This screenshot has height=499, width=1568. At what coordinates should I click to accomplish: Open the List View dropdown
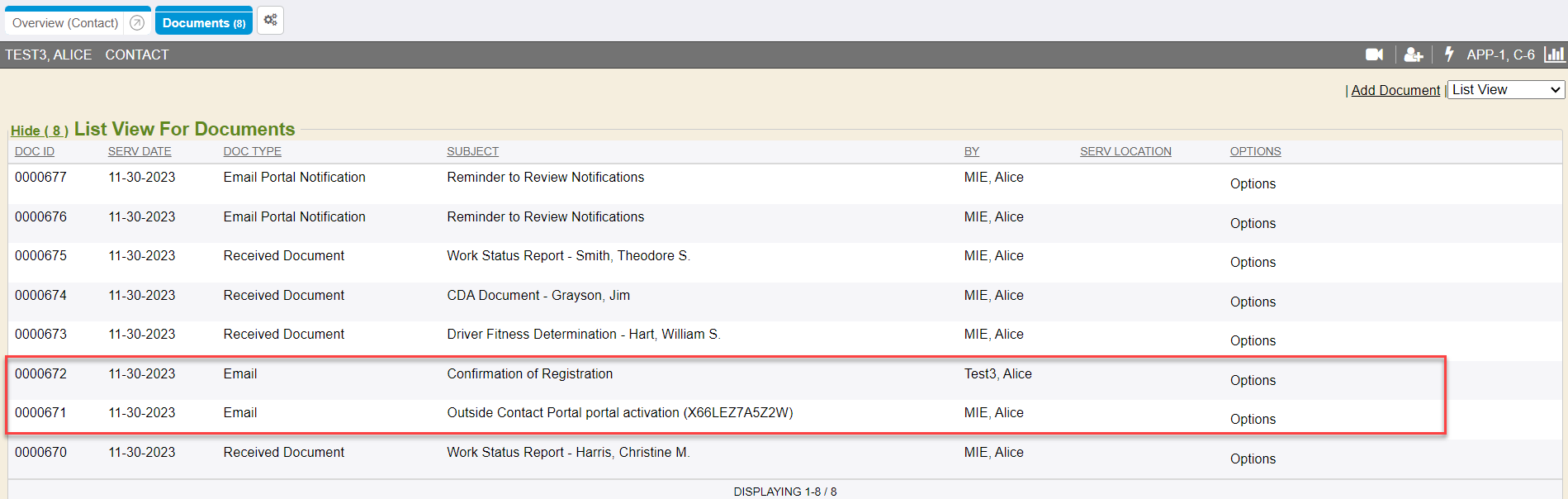[x=1506, y=90]
